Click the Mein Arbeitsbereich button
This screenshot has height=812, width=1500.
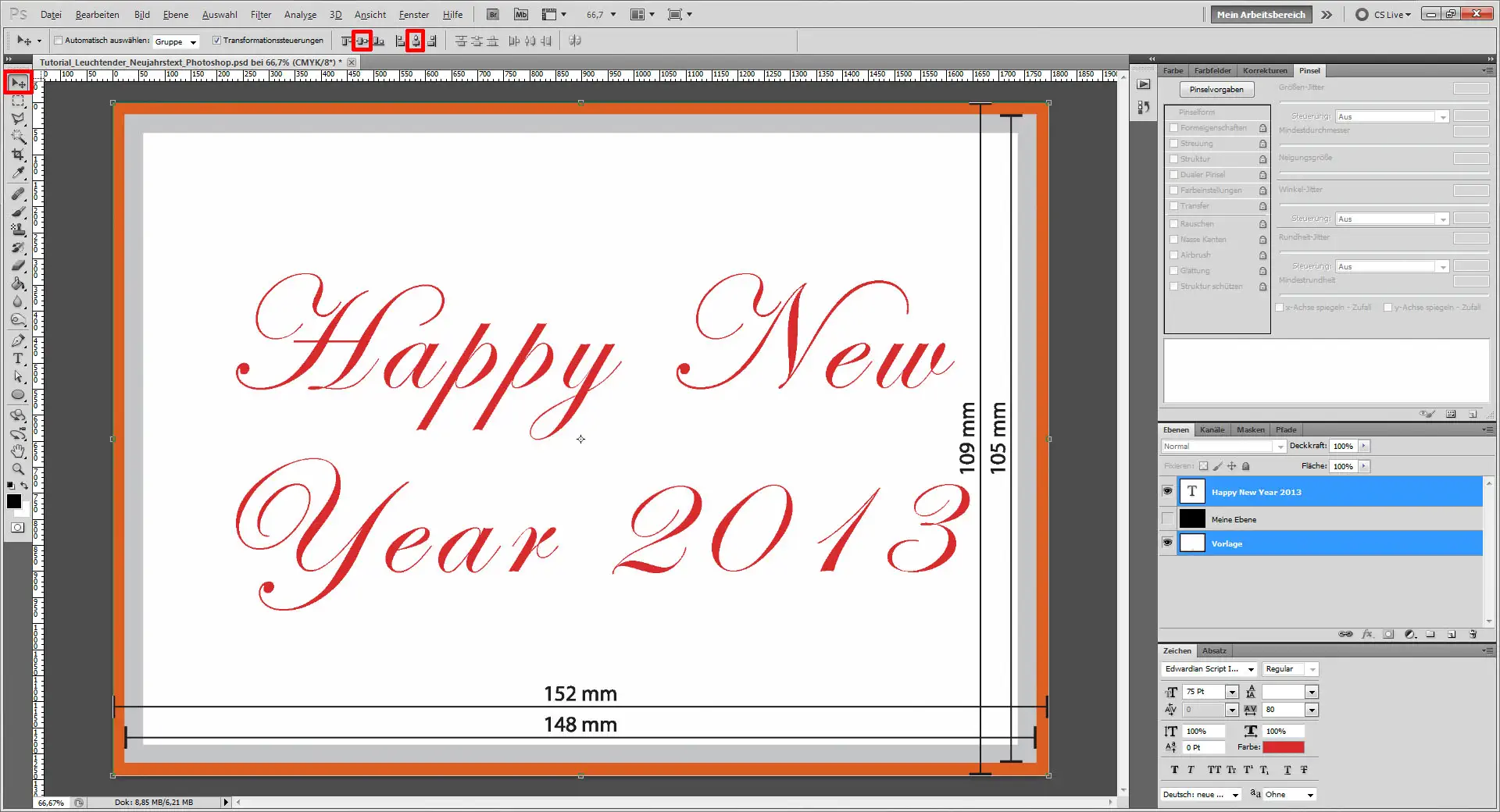click(x=1260, y=14)
